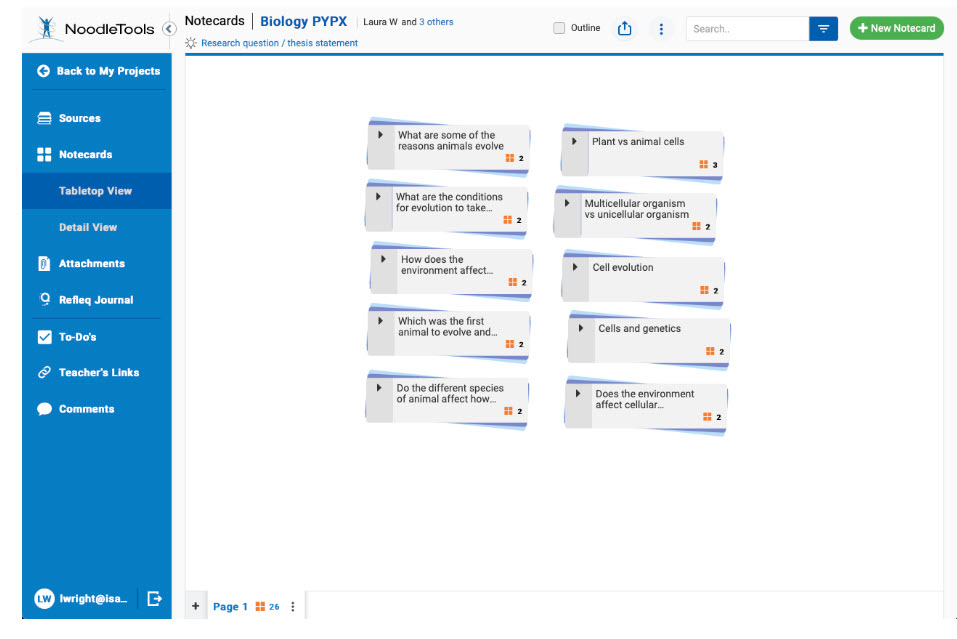Image resolution: width=957 pixels, height=639 pixels.
Task: Select the Page 1 tab
Action: 230,607
